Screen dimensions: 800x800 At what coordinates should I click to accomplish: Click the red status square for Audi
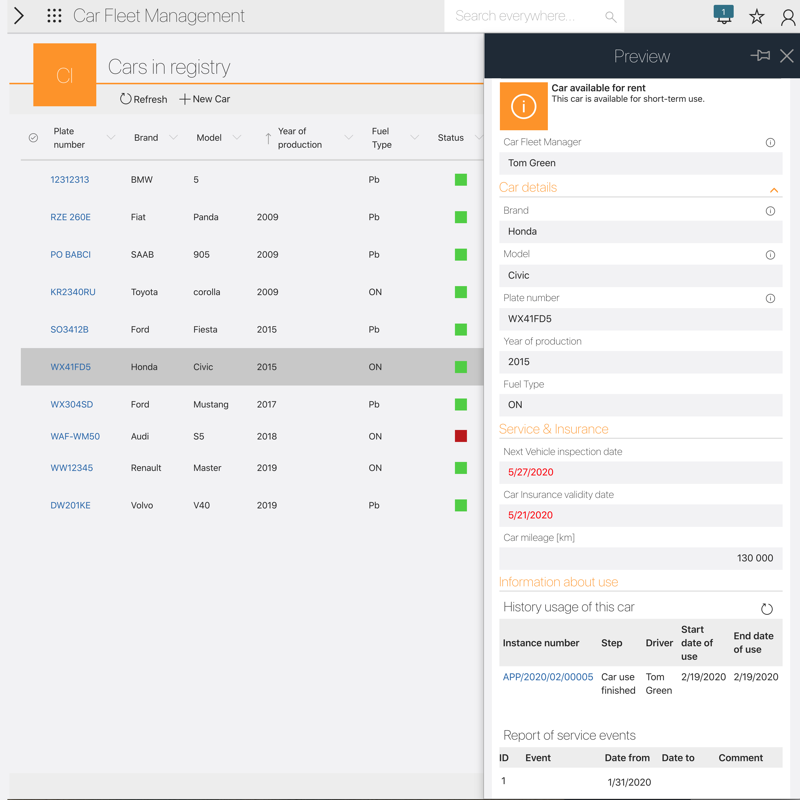click(x=461, y=436)
